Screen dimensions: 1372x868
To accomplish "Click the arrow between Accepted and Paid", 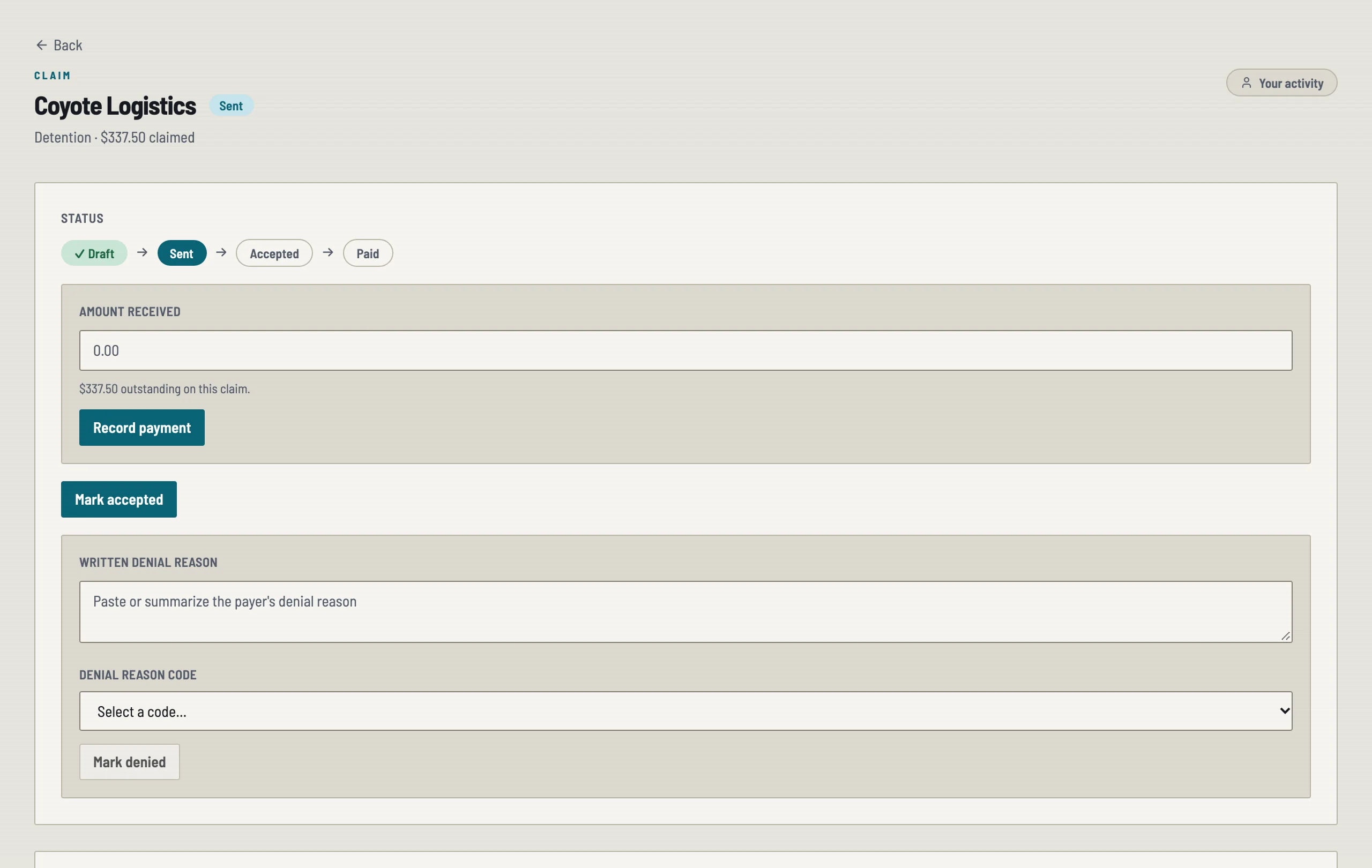I will click(x=327, y=252).
